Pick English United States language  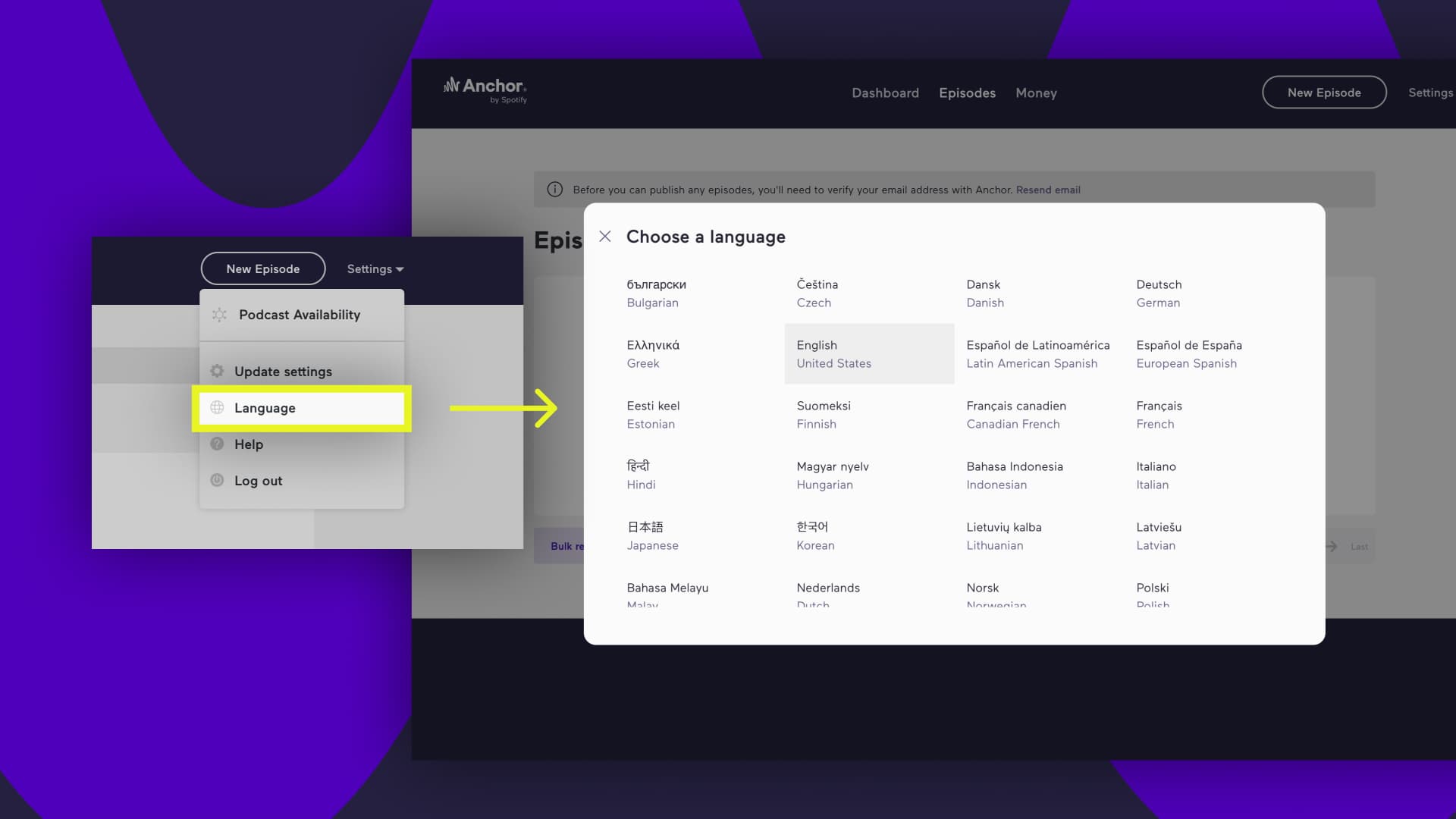pyautogui.click(x=834, y=354)
